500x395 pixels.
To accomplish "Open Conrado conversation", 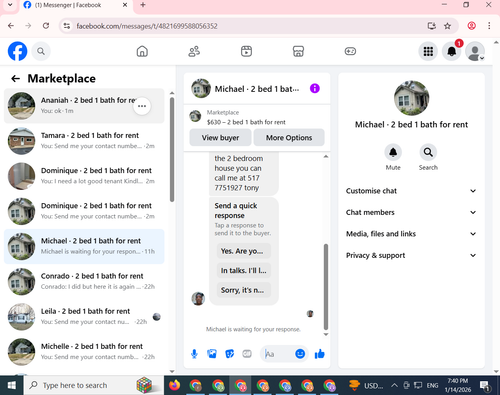I will 84,282.
